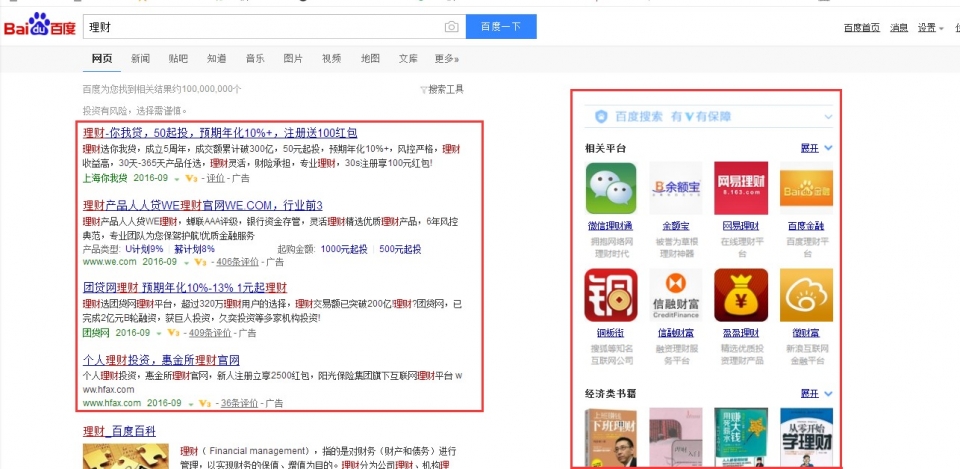The width and height of the screenshot is (960, 469).
Task: Open the 微财富 cloud icon
Action: pyautogui.click(x=806, y=295)
